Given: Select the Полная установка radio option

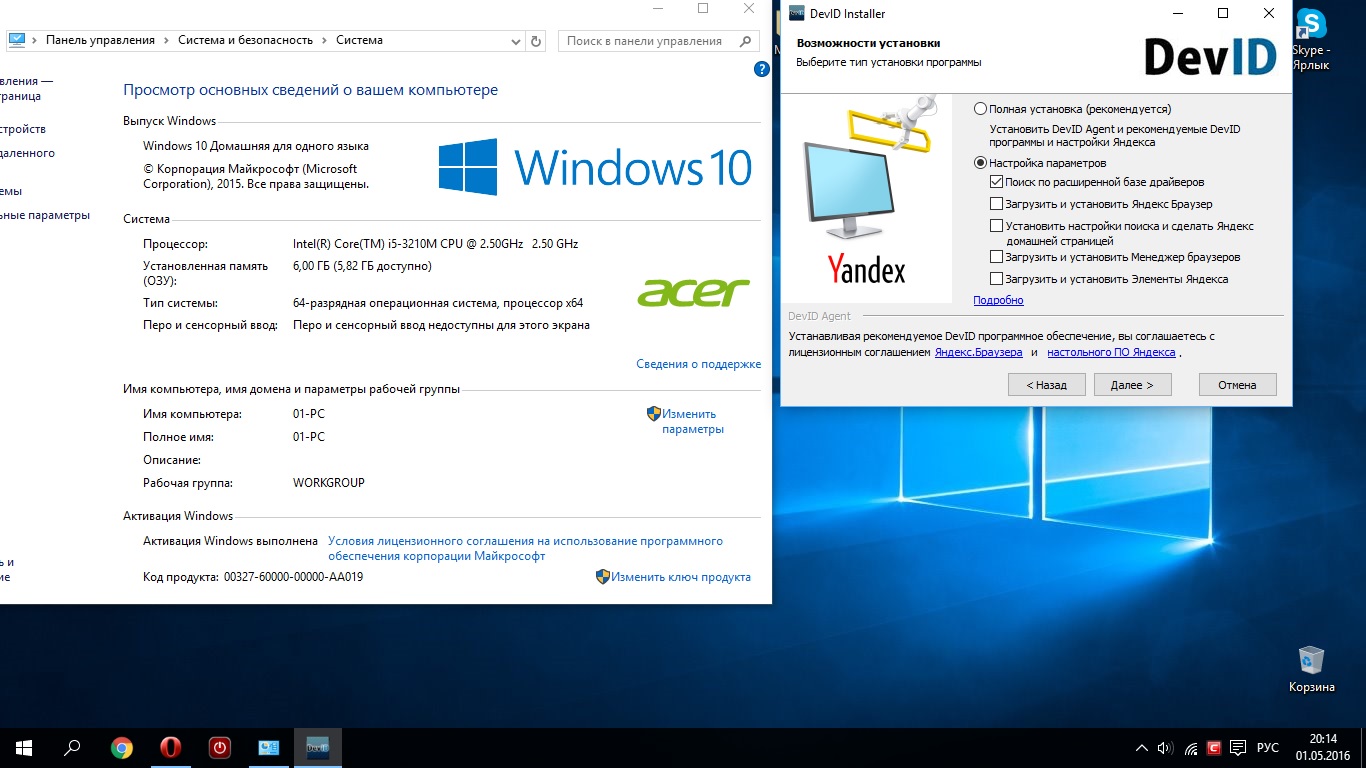Looking at the screenshot, I should pyautogui.click(x=980, y=109).
